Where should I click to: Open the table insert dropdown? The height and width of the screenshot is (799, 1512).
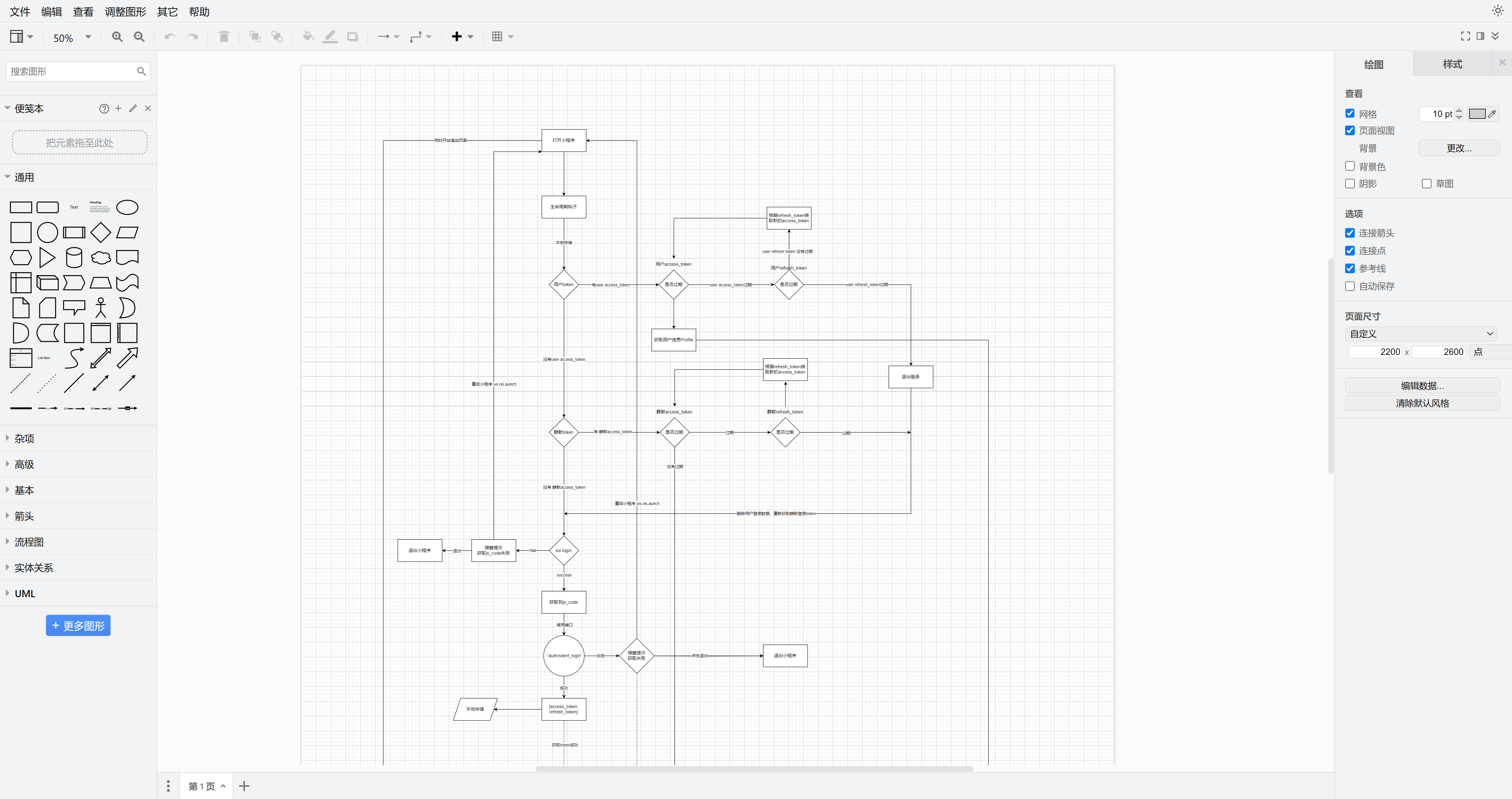[502, 36]
